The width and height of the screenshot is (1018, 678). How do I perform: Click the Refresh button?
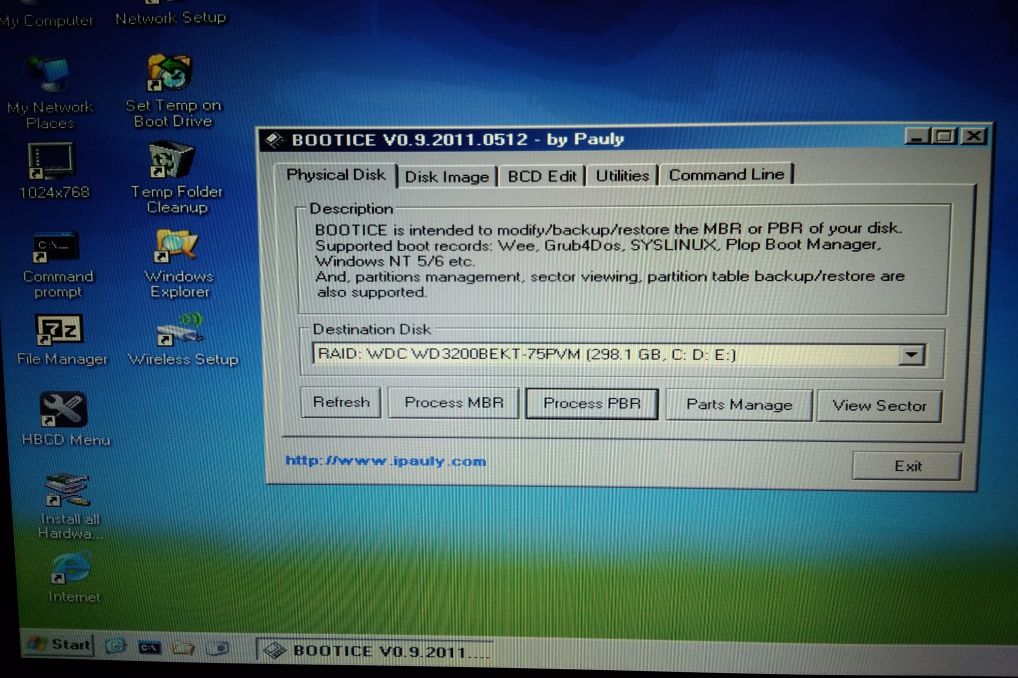[341, 402]
